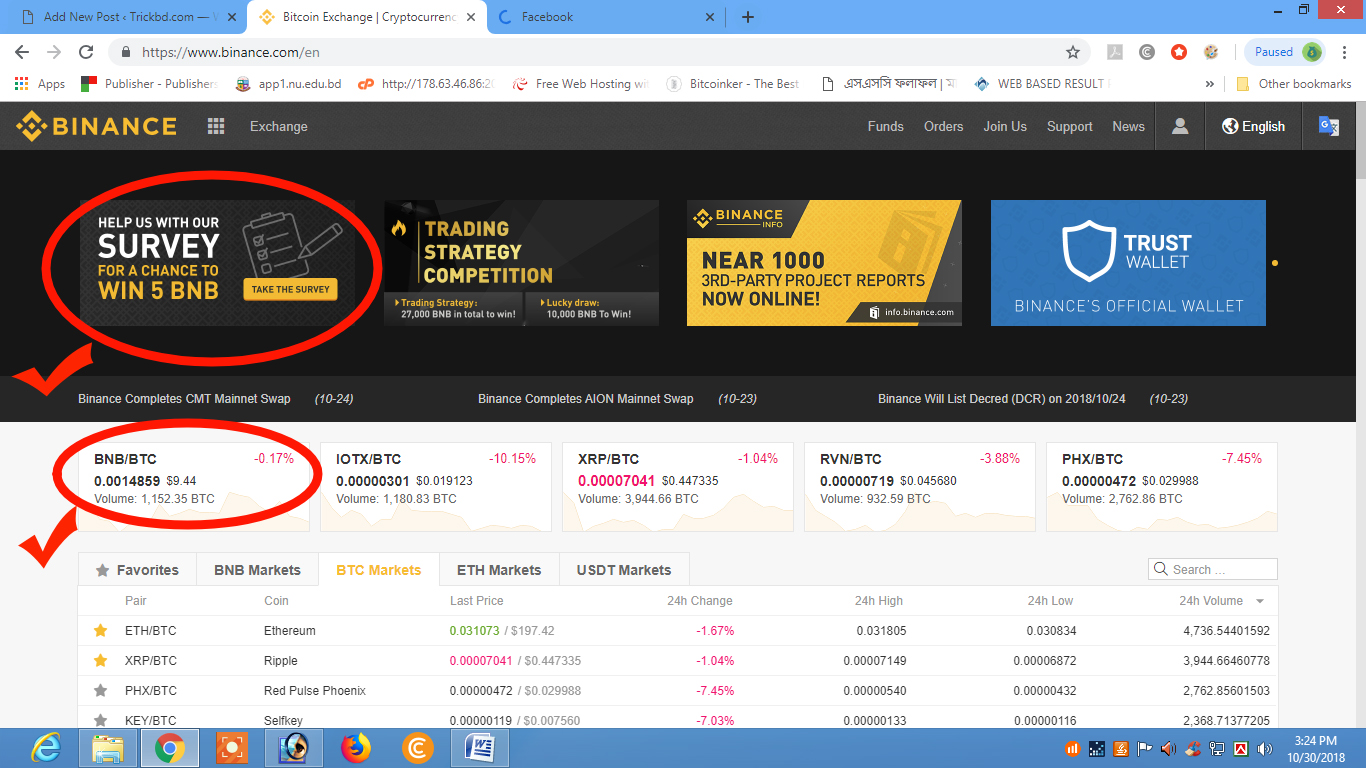
Task: Switch to the Facebook browser tab
Action: coord(607,17)
